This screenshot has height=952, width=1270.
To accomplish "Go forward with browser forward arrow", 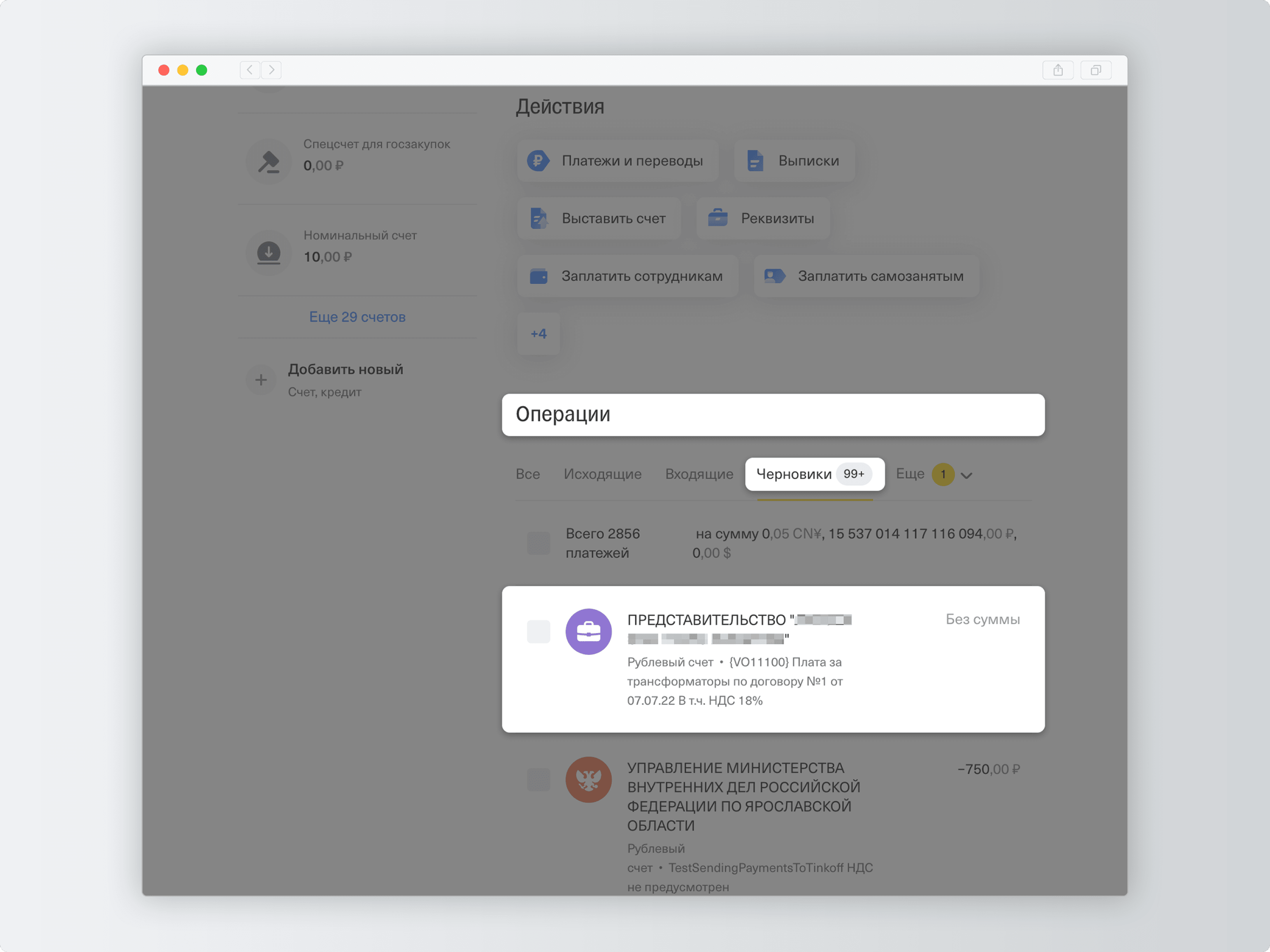I will tap(272, 70).
